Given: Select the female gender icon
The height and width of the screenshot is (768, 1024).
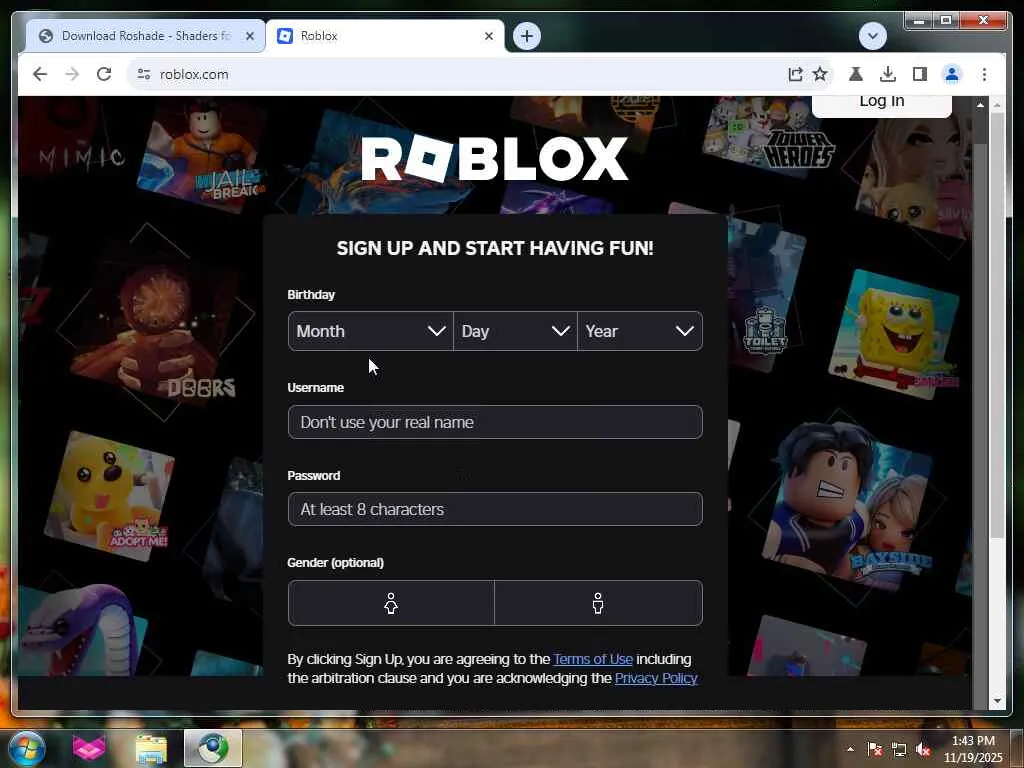Looking at the screenshot, I should 391,603.
